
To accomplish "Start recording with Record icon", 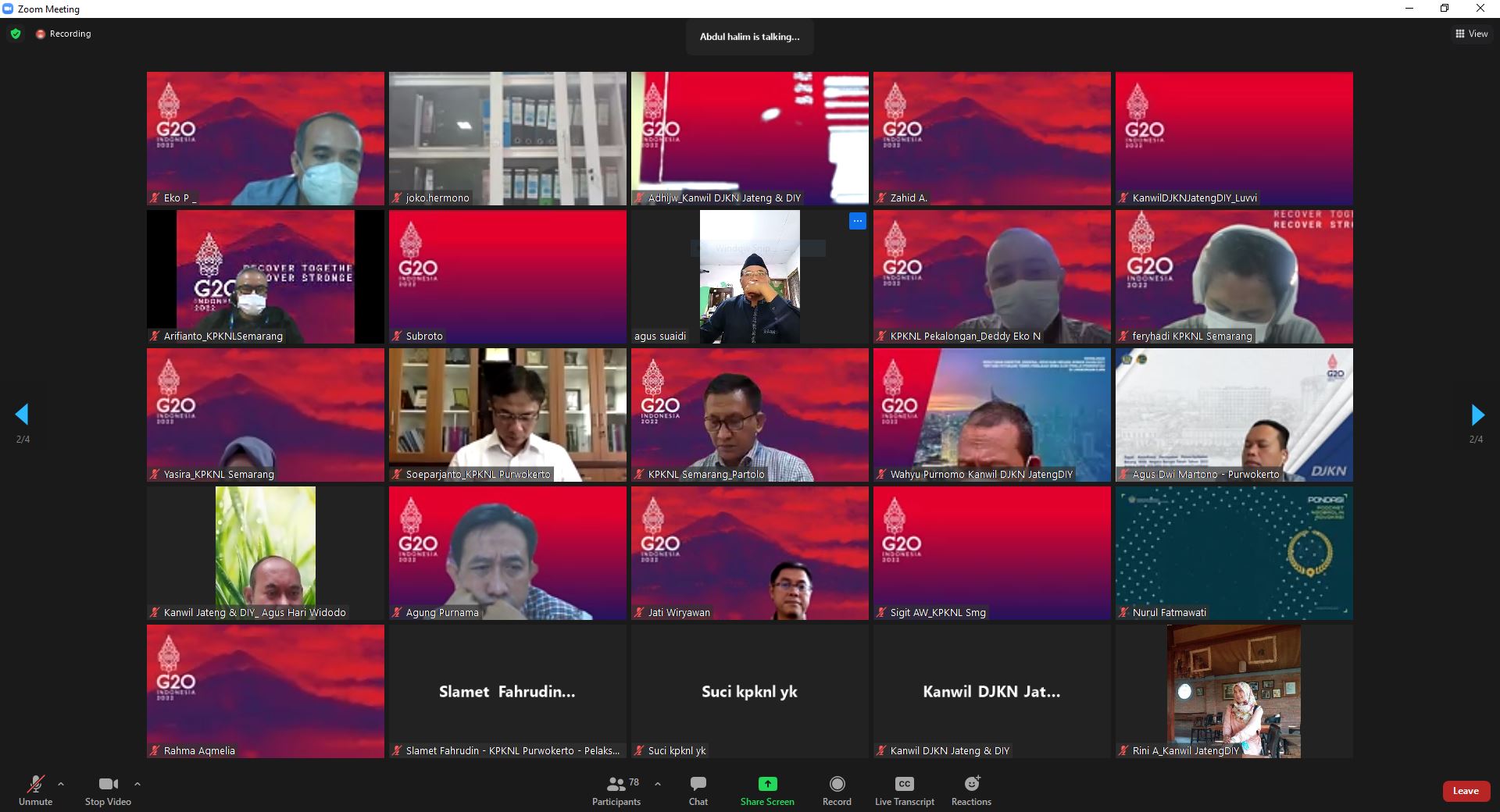I will coord(837,784).
